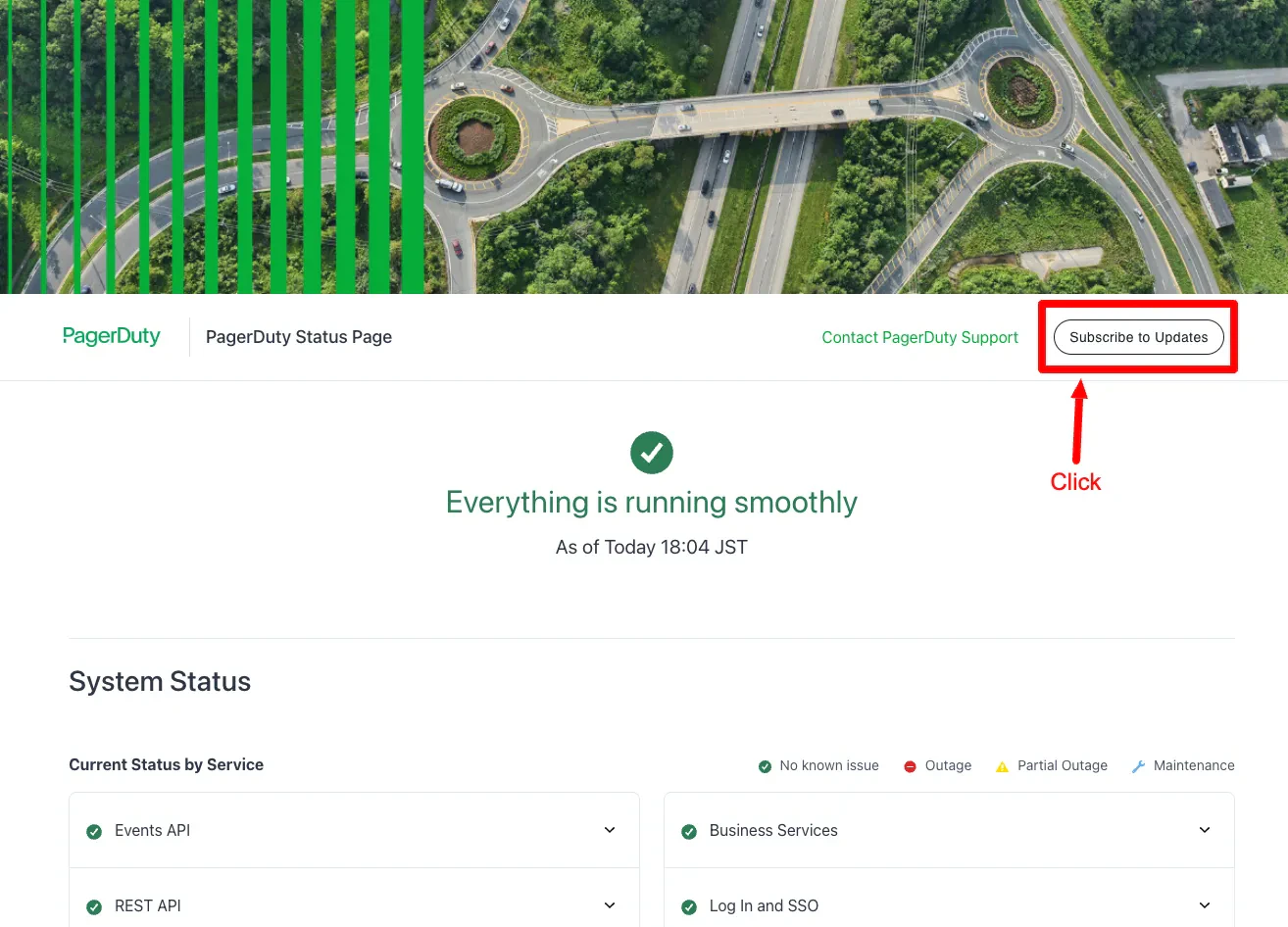Click the 'REST API' service name

click(148, 905)
